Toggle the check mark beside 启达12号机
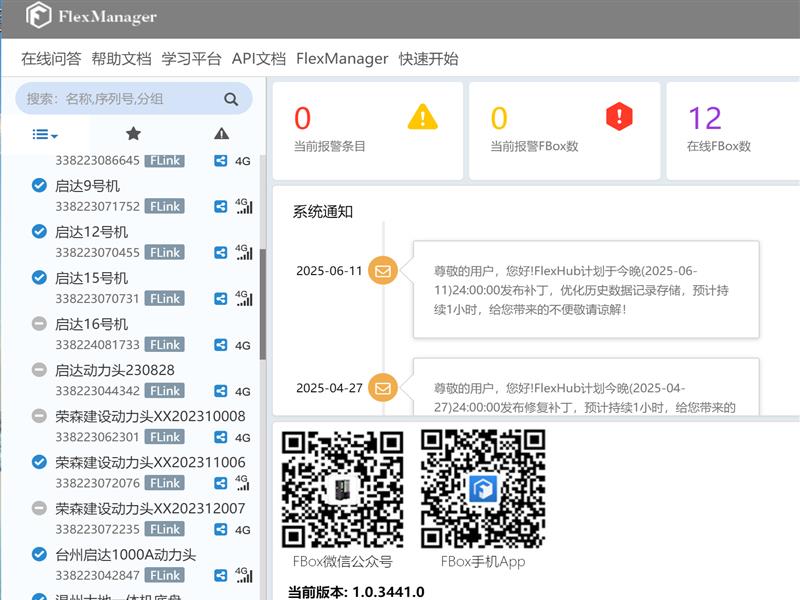The width and height of the screenshot is (800, 600). coord(39,231)
